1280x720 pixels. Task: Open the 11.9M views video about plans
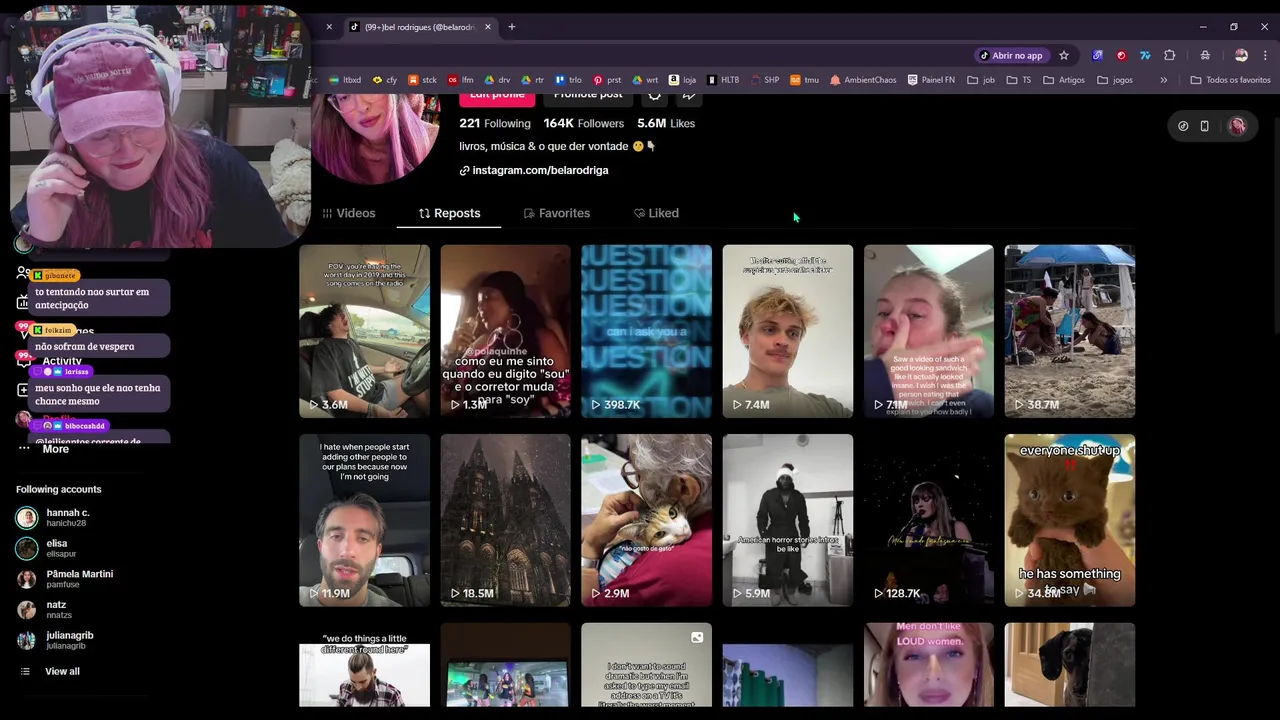point(364,520)
